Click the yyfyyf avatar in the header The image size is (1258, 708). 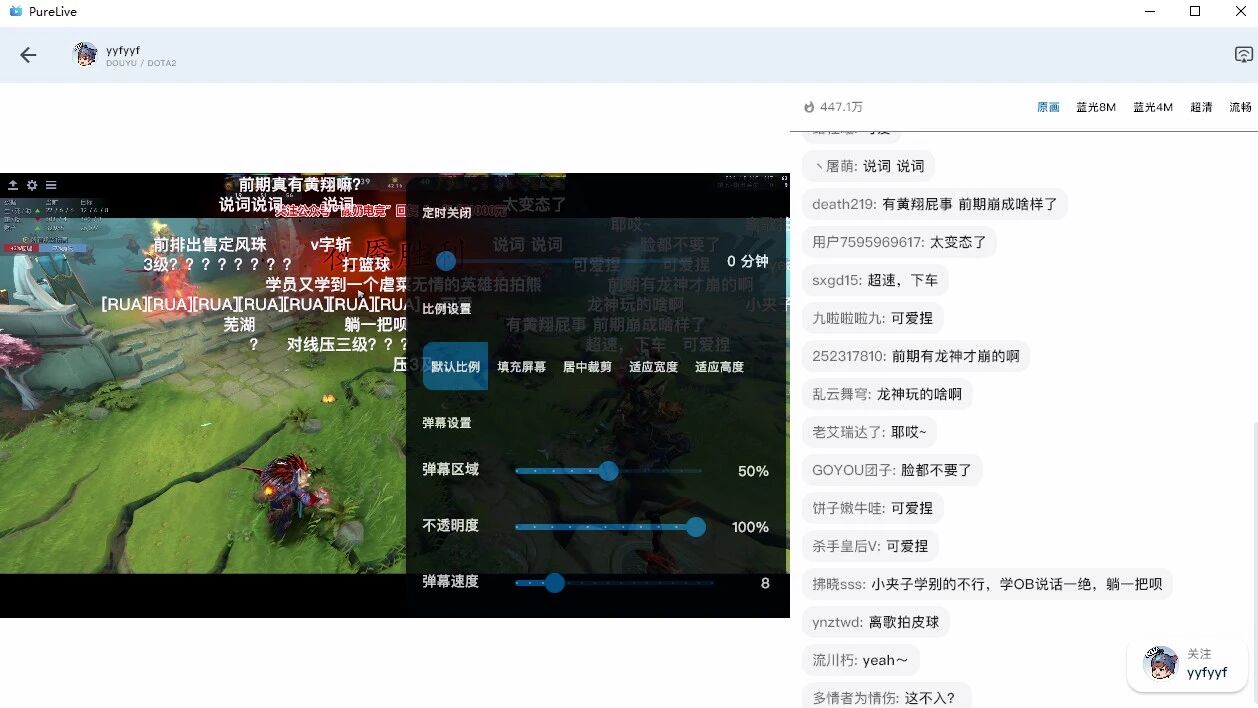pyautogui.click(x=86, y=55)
